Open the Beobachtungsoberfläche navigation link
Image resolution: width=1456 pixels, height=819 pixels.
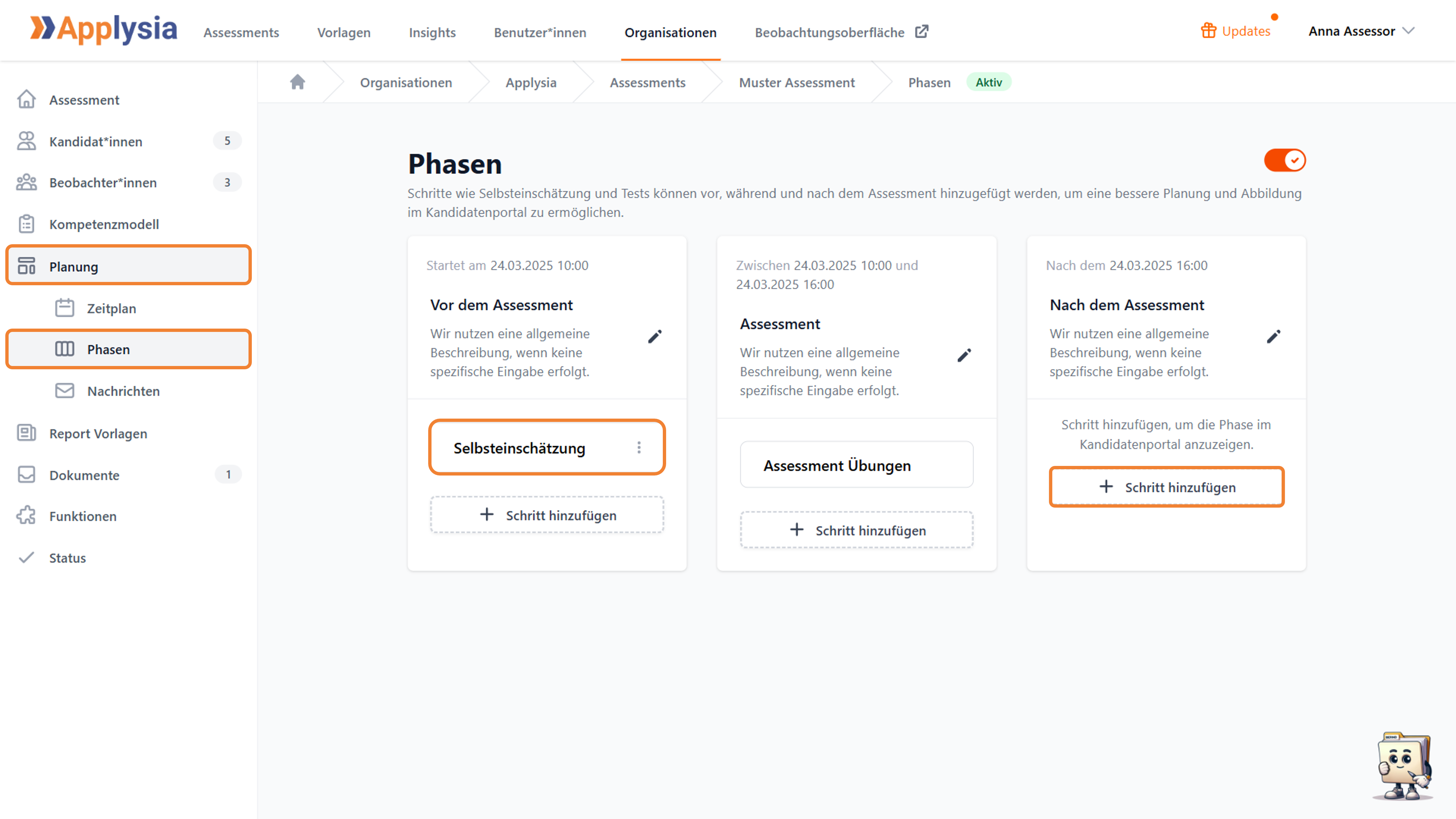830,32
